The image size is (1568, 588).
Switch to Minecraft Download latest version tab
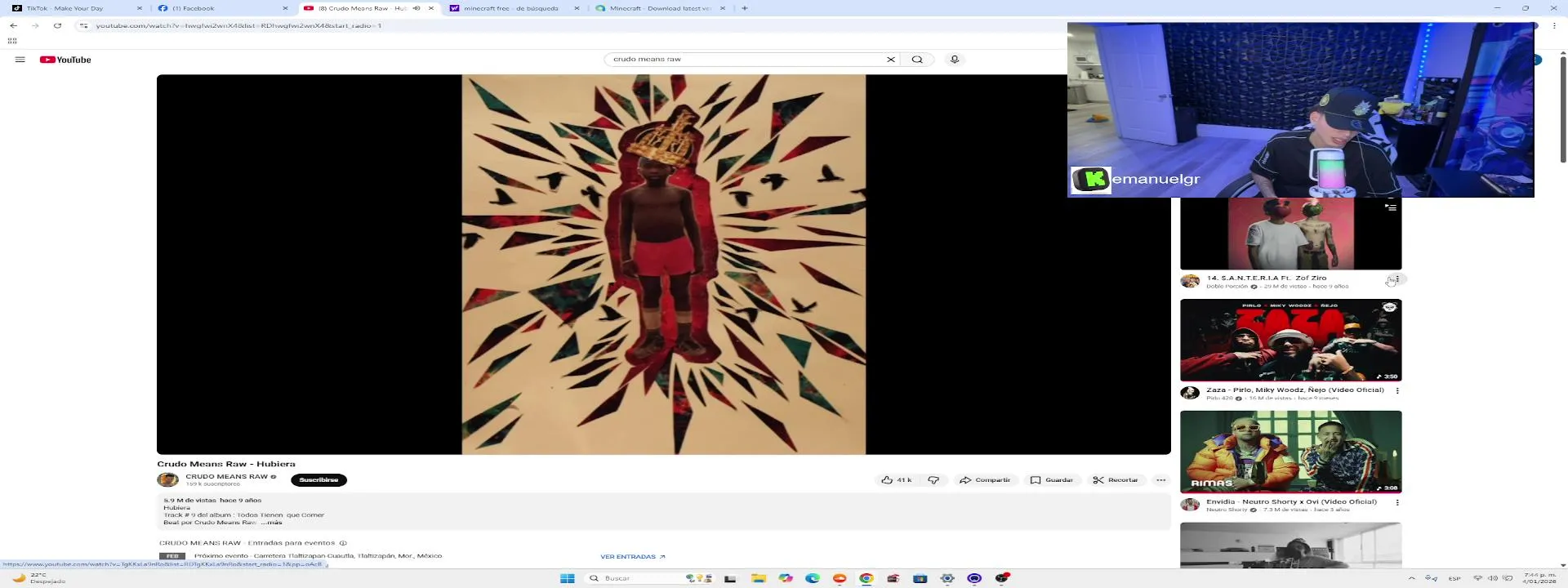(x=660, y=8)
